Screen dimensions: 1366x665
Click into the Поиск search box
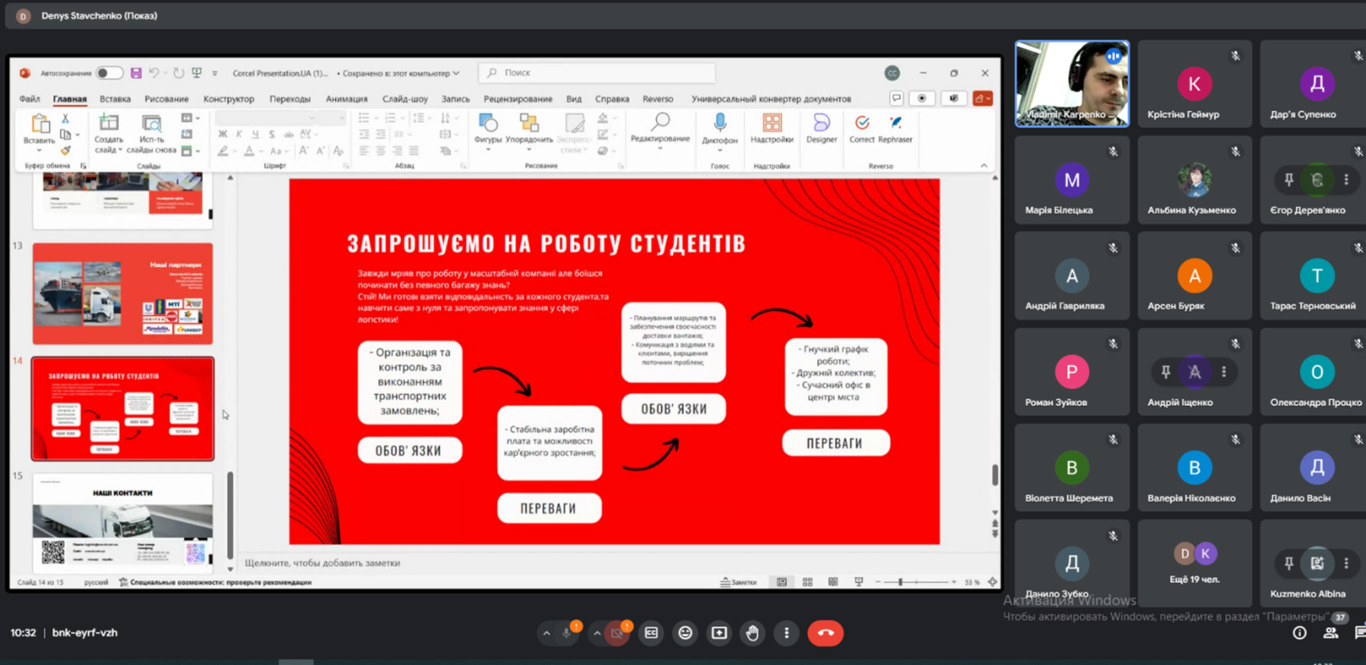click(x=597, y=73)
